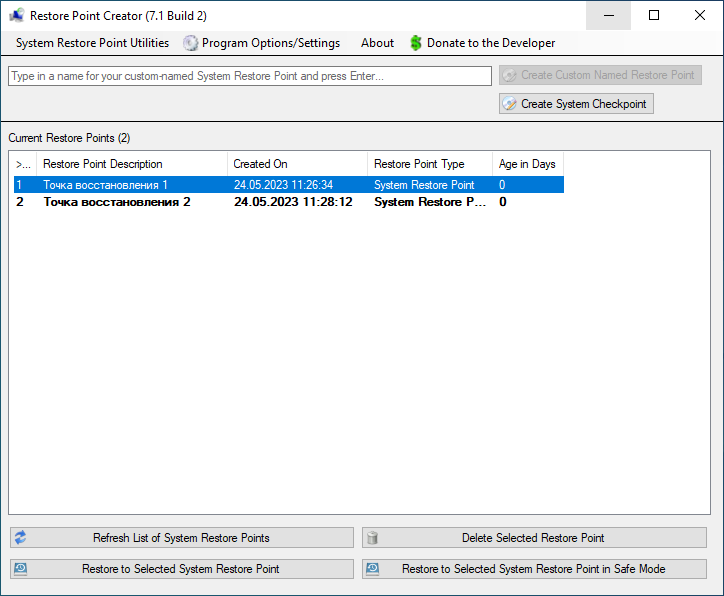The image size is (724, 596).
Task: Click the disc icon on Create System Checkpoint
Action: point(510,103)
